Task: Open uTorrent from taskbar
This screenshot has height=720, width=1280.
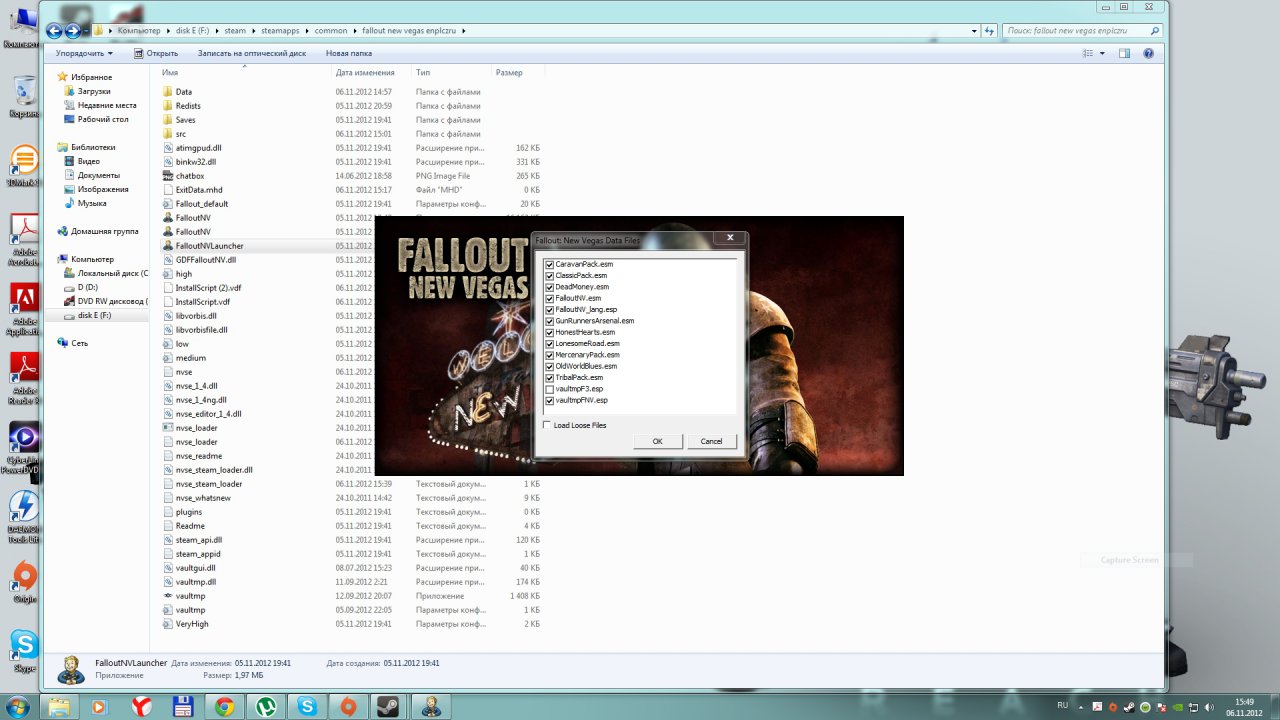Action: (265, 706)
